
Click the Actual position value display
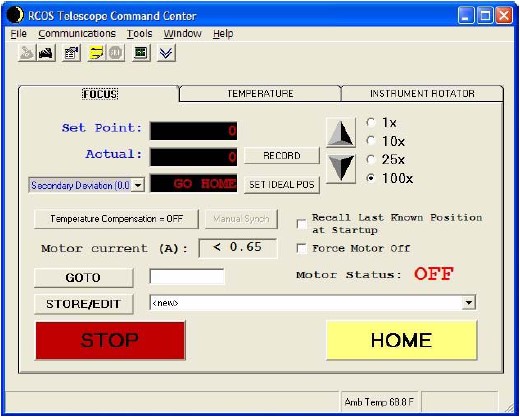(194, 157)
